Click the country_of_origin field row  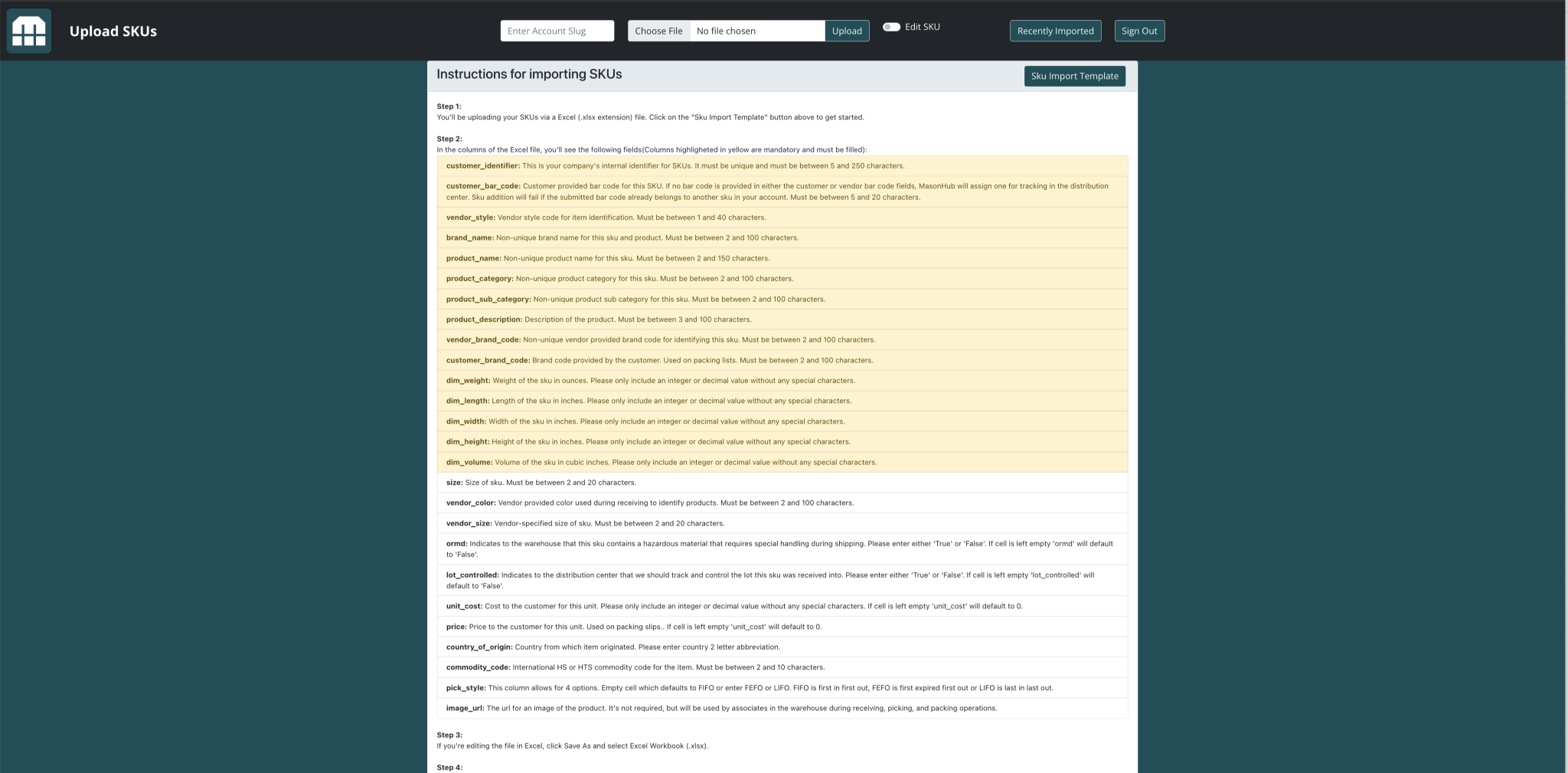point(782,647)
